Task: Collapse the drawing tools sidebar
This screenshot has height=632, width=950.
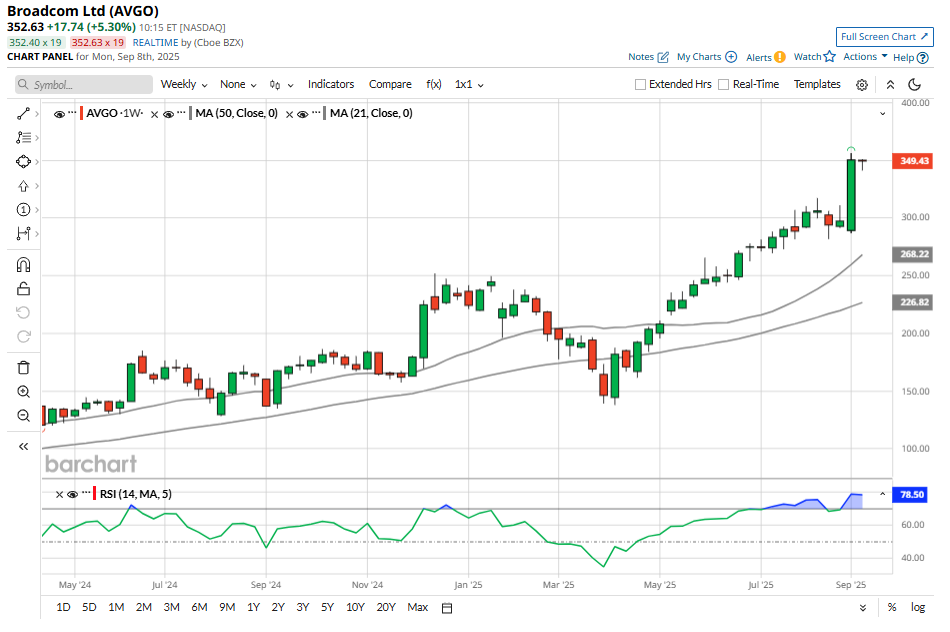Action: 23,447
